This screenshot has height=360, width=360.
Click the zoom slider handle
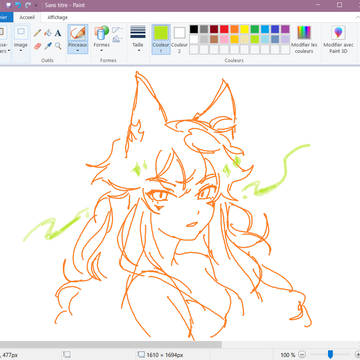click(x=330, y=354)
